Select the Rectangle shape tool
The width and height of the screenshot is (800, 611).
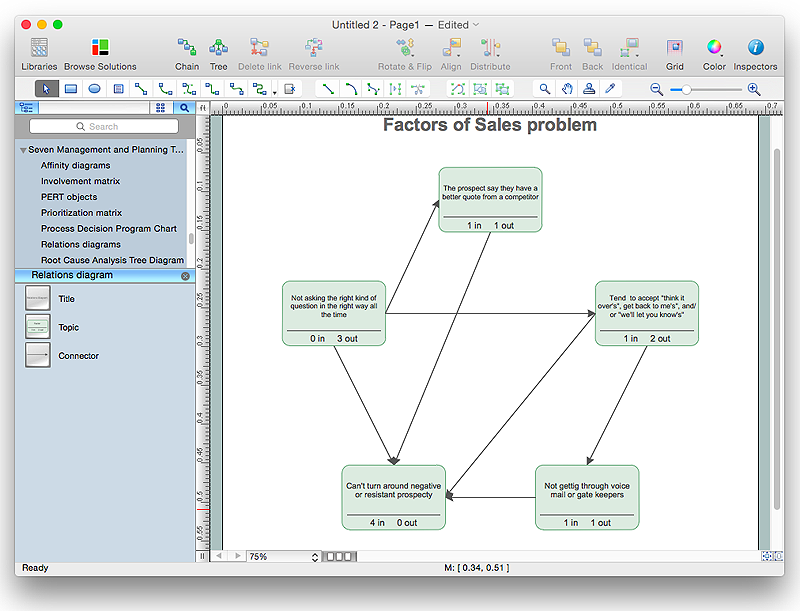pyautogui.click(x=71, y=89)
